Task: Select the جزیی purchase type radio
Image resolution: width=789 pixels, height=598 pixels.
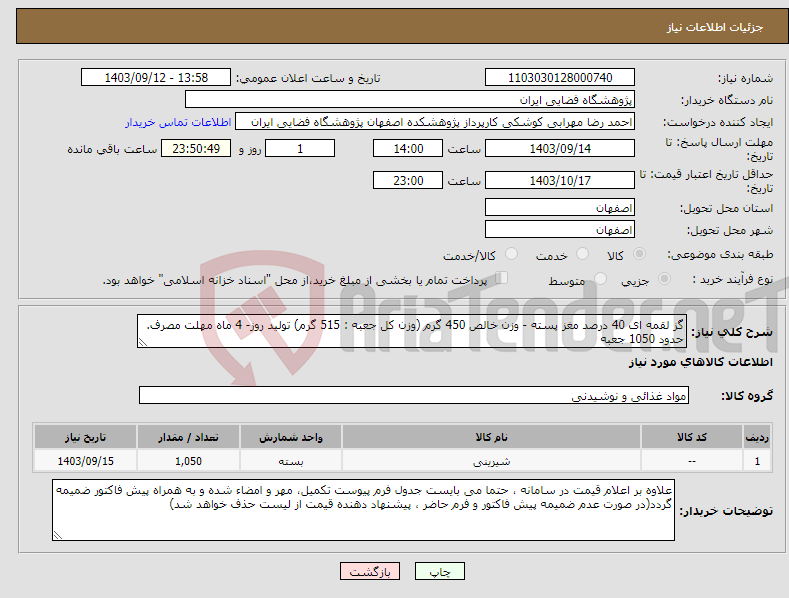Action: 664,278
